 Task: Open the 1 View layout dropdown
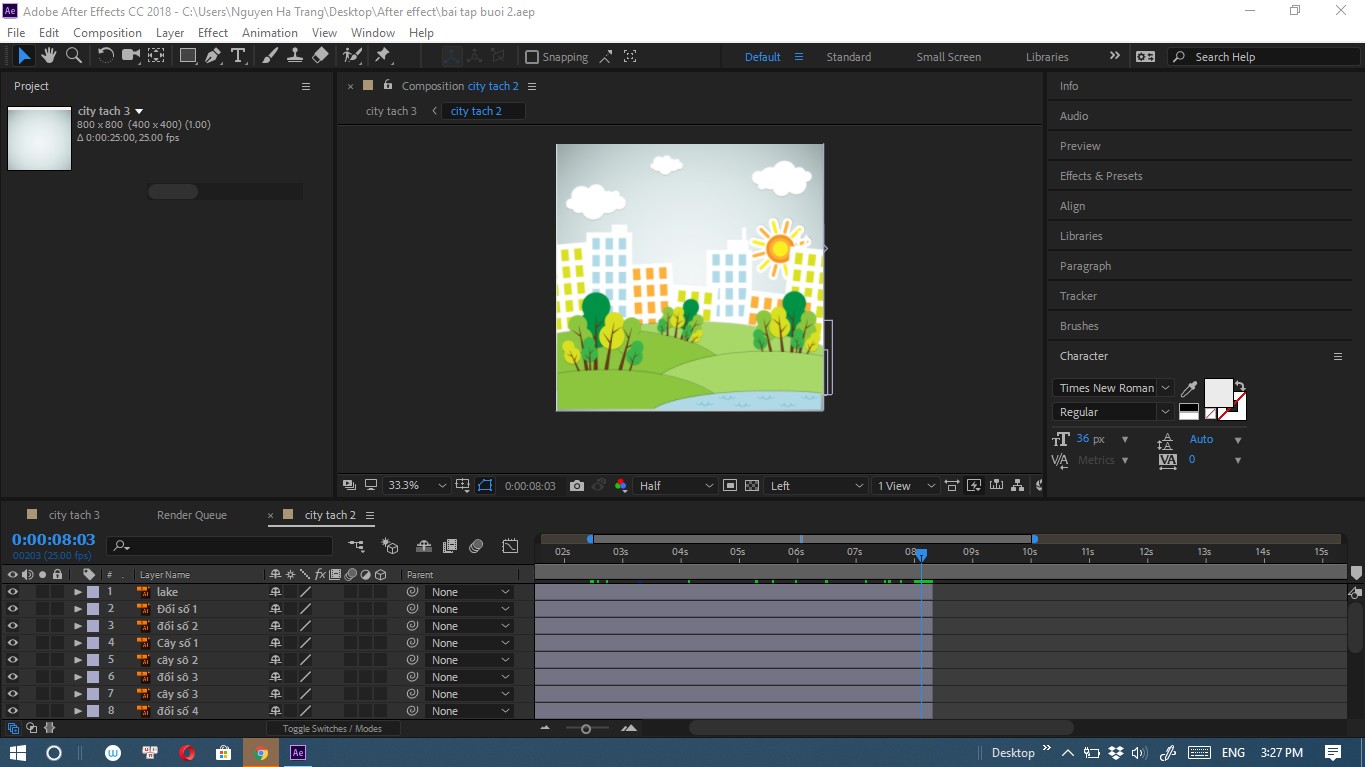pos(904,486)
